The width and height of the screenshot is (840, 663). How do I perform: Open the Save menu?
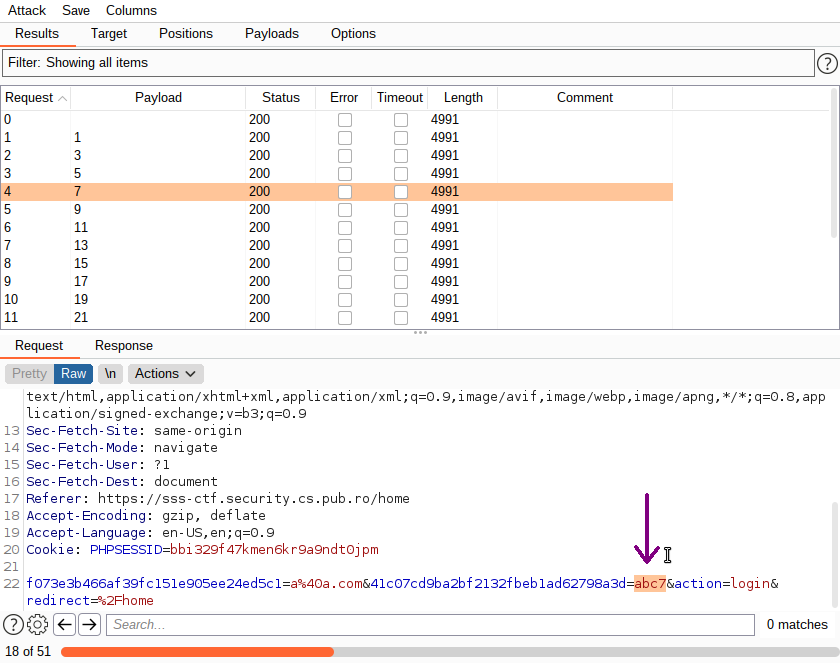point(76,10)
